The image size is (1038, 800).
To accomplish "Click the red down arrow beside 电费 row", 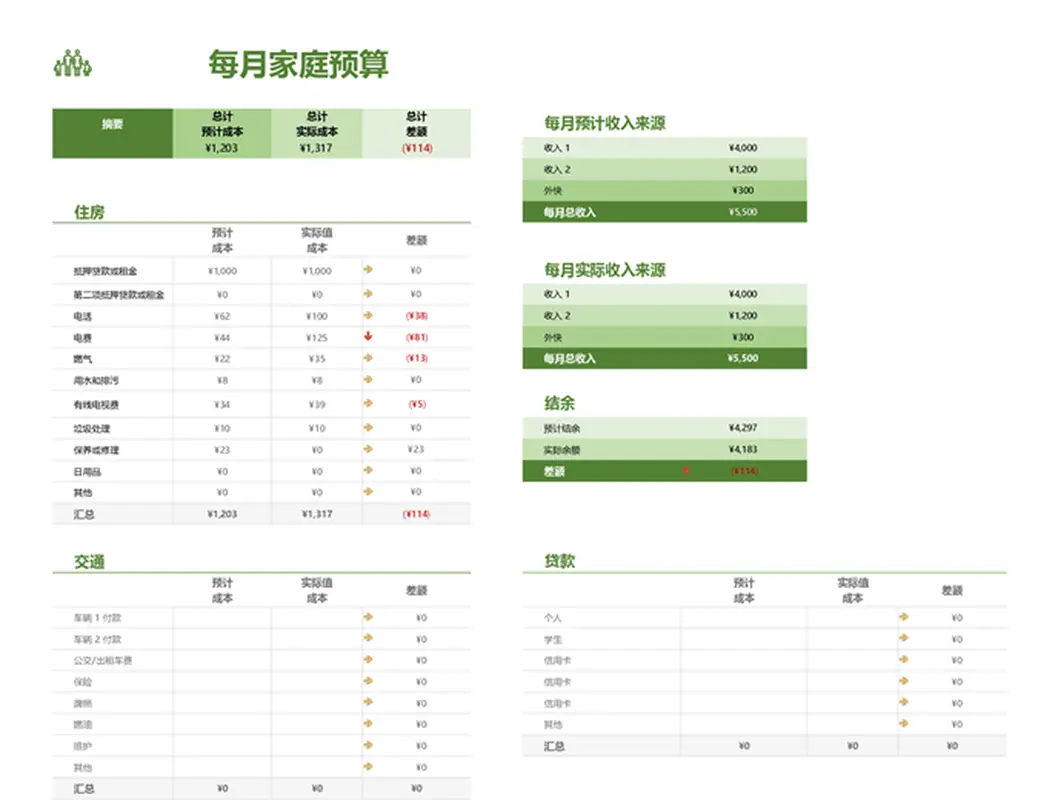I will [x=369, y=337].
